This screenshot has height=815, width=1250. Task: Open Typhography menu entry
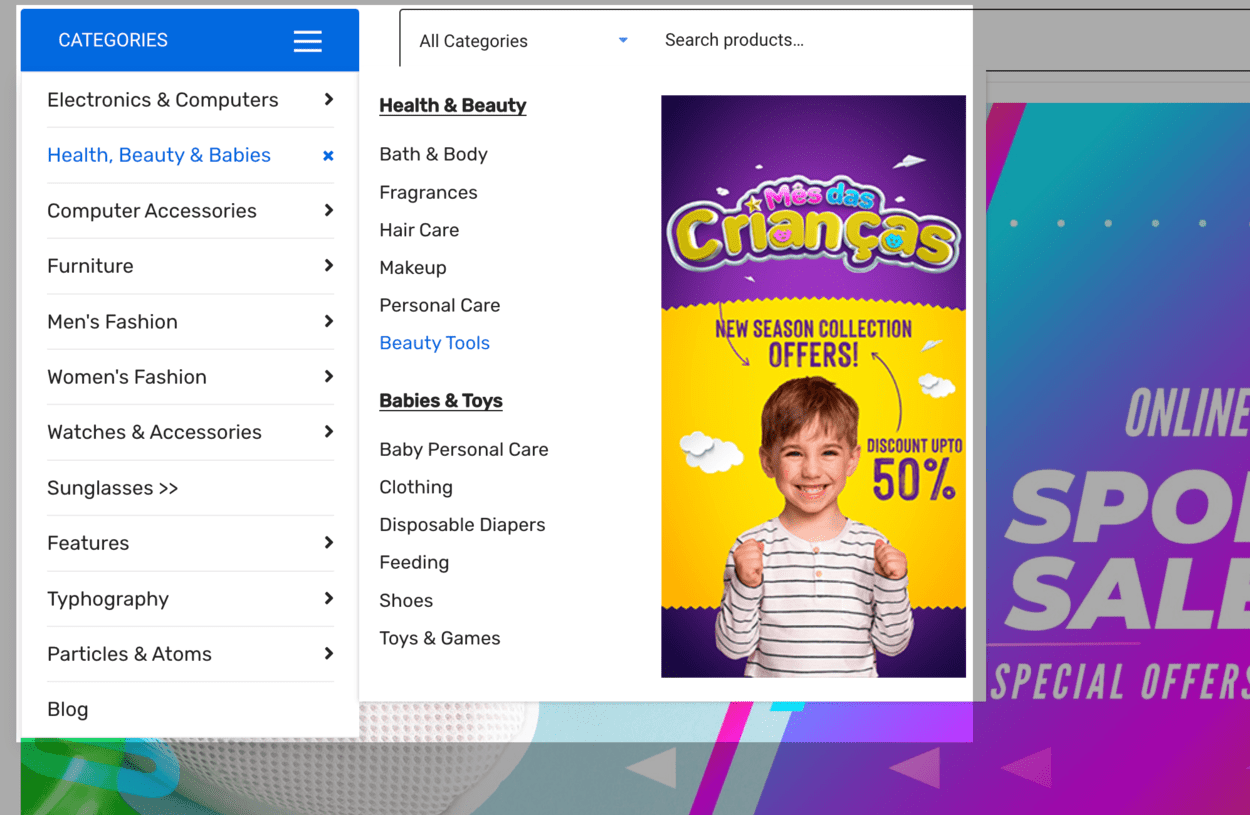point(108,599)
